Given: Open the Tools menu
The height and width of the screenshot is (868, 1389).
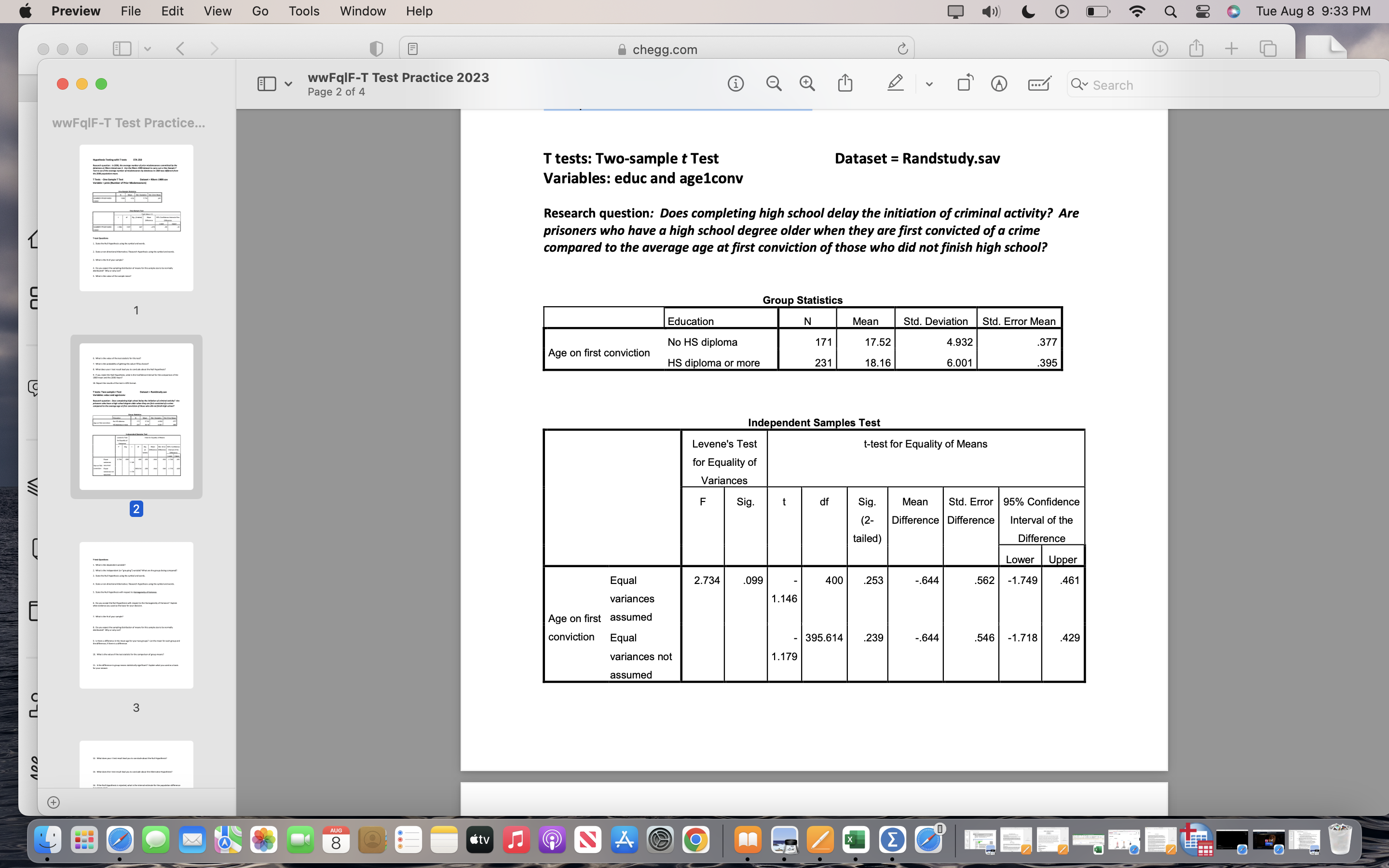Looking at the screenshot, I should click(304, 11).
